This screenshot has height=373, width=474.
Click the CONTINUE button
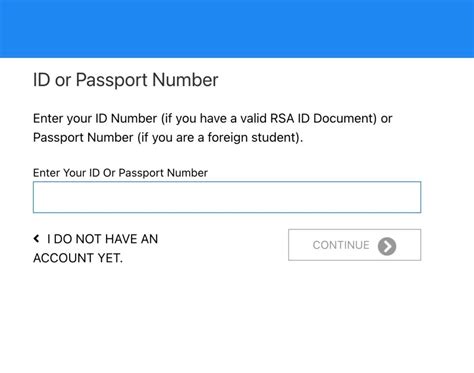click(x=354, y=245)
